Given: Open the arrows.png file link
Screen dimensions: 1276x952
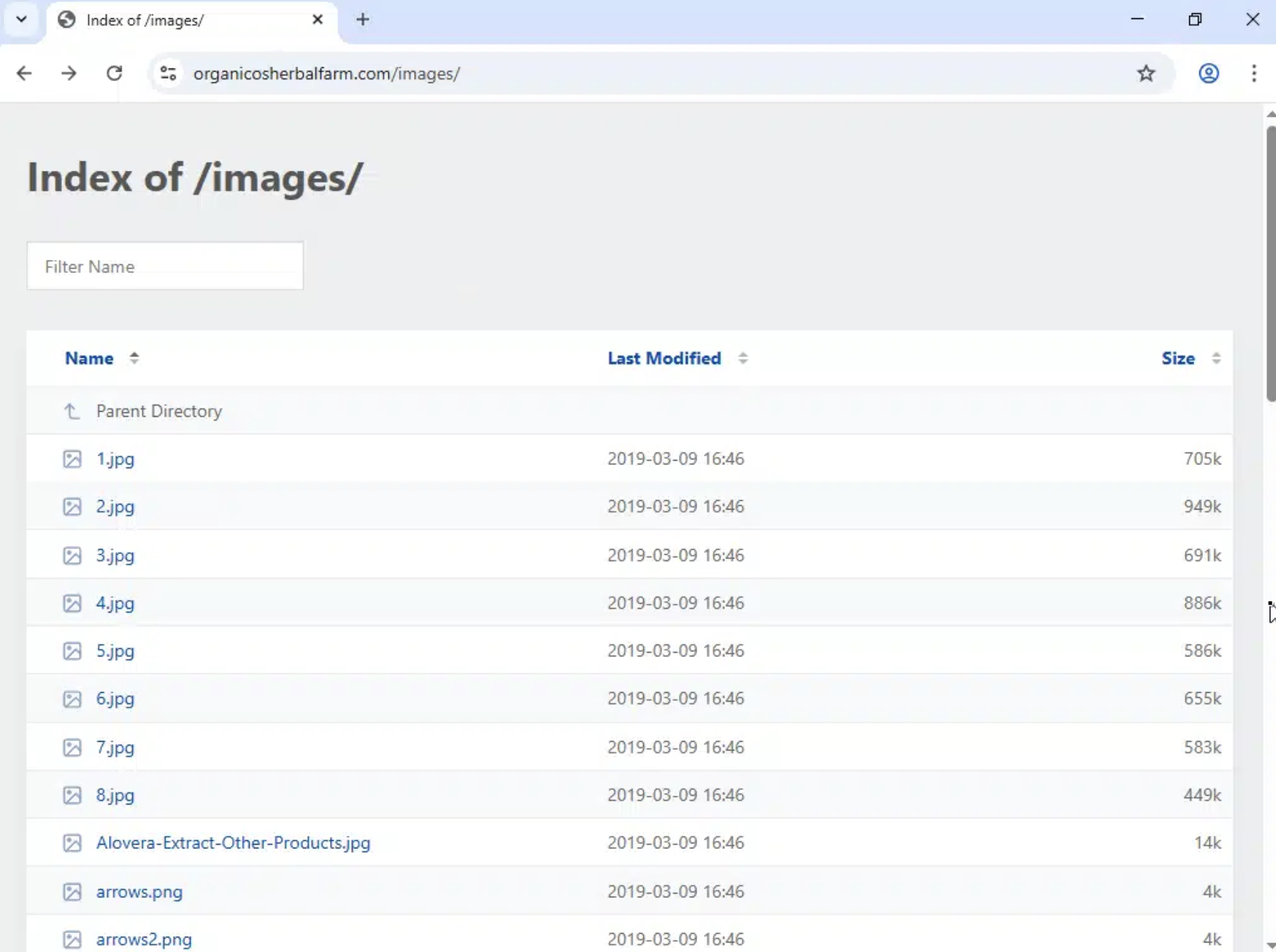Looking at the screenshot, I should (139, 891).
